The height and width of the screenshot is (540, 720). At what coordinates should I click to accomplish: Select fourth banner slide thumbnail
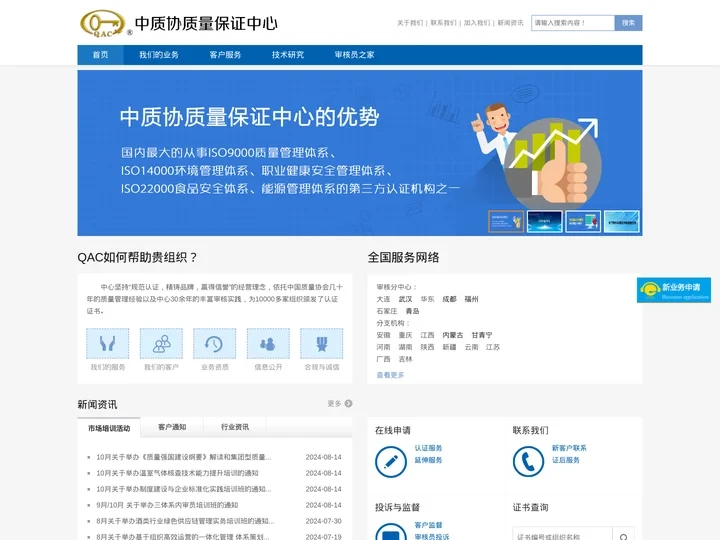pyautogui.click(x=622, y=221)
